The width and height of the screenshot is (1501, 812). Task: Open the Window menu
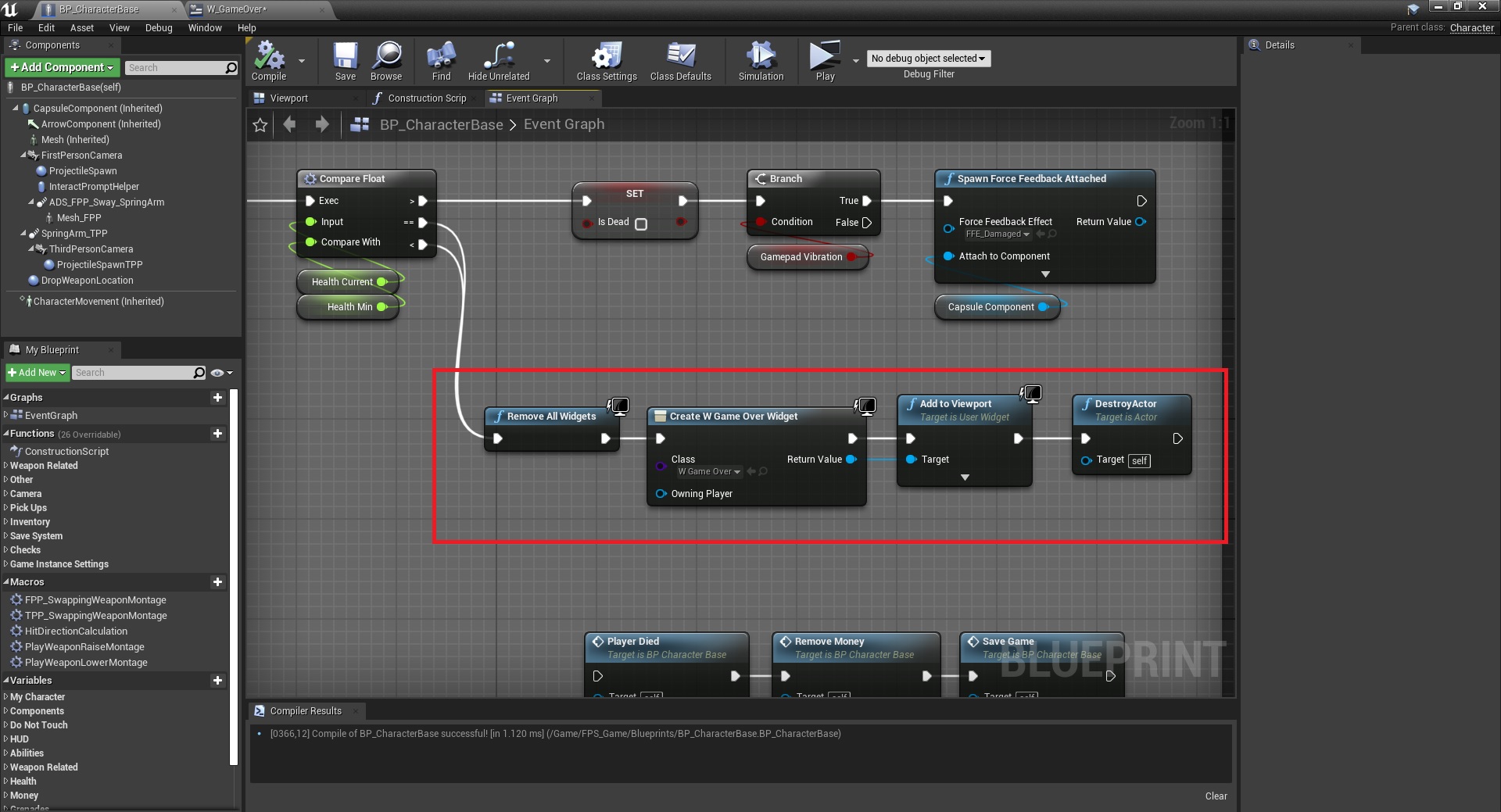click(x=205, y=28)
